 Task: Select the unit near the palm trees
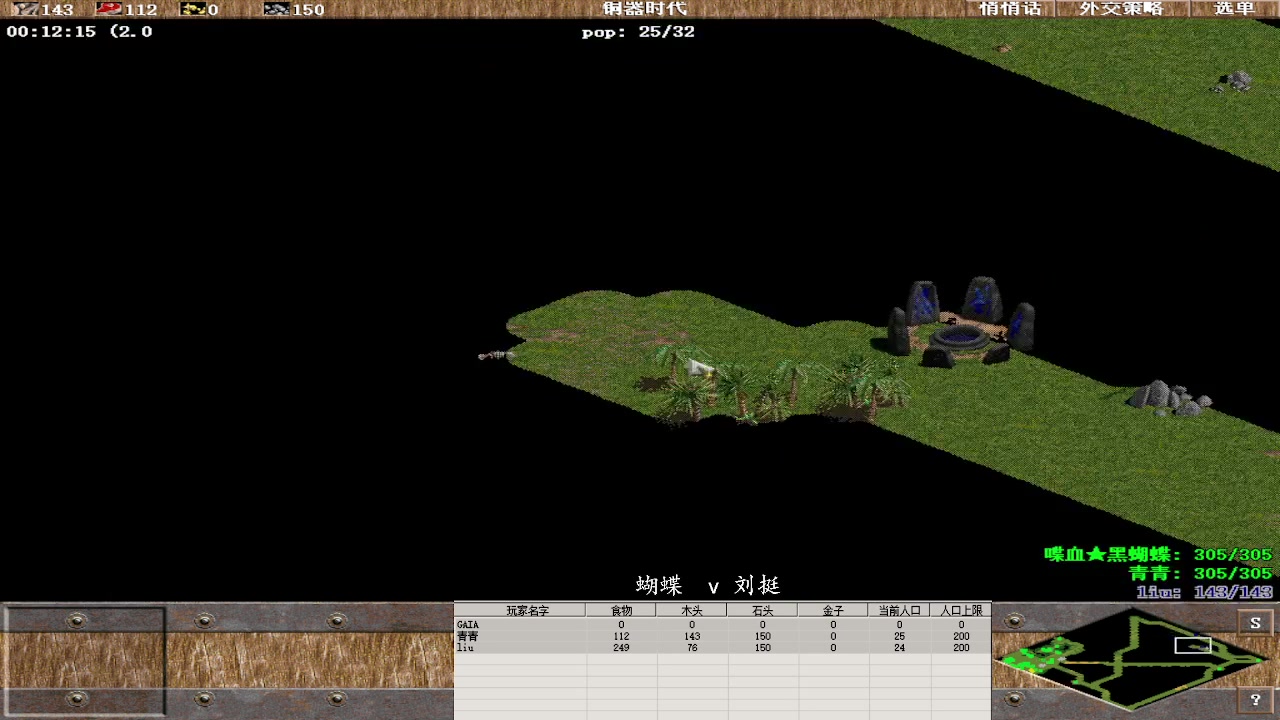pyautogui.click(x=701, y=369)
